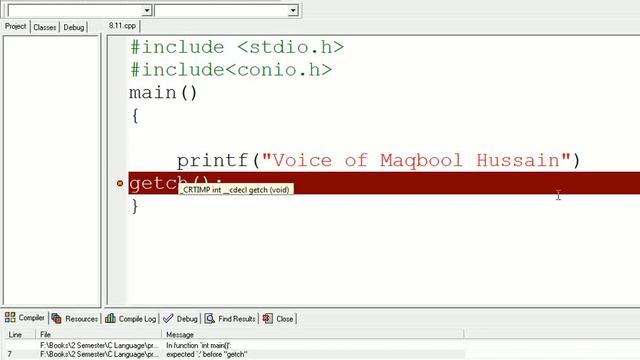This screenshot has height=360, width=640.
Task: Click the getch function tooltip
Action: [x=236, y=190]
